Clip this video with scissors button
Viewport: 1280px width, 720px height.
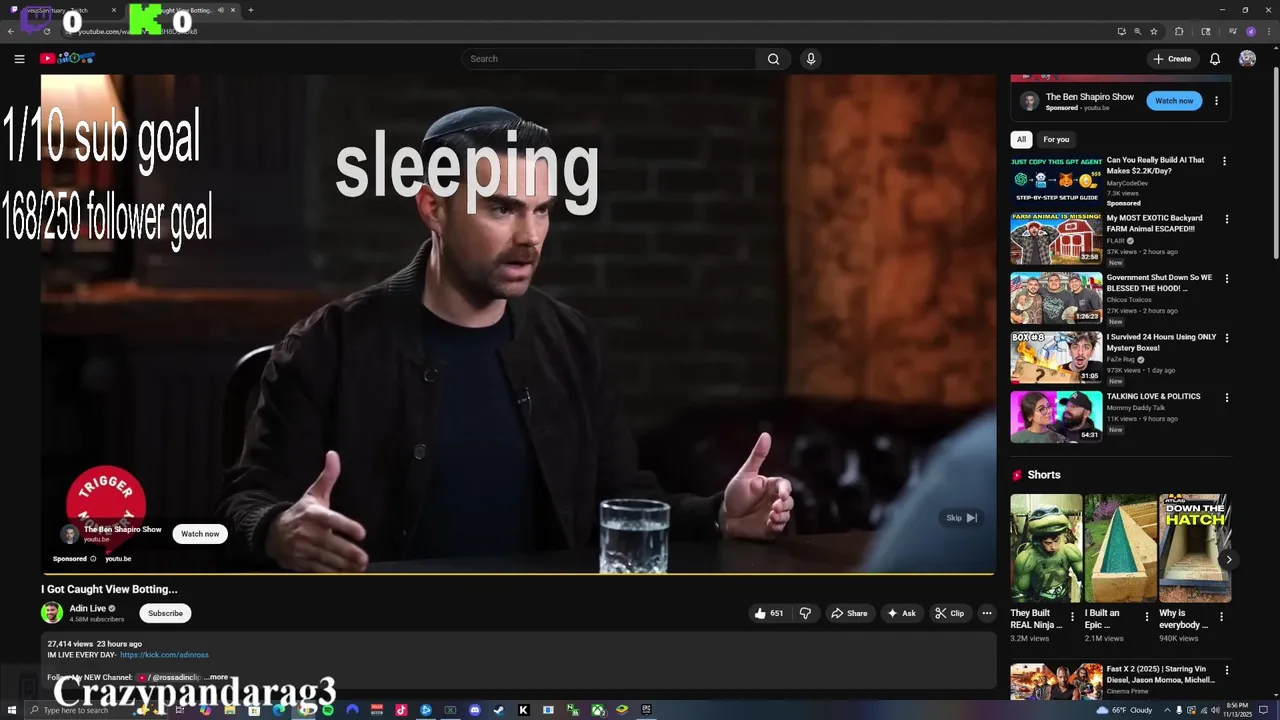950,613
